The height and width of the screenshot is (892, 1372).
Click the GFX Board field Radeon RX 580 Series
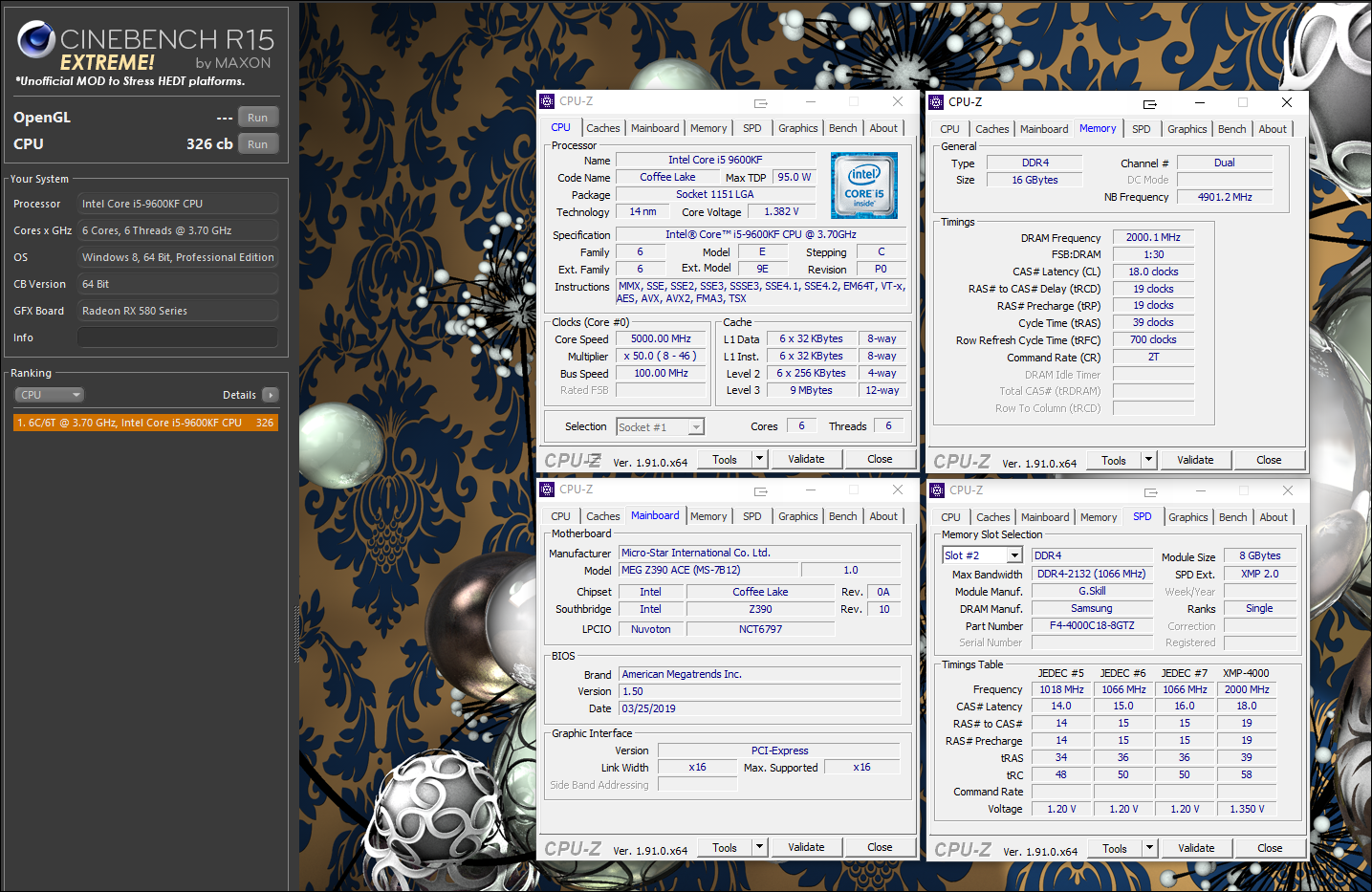pyautogui.click(x=178, y=311)
